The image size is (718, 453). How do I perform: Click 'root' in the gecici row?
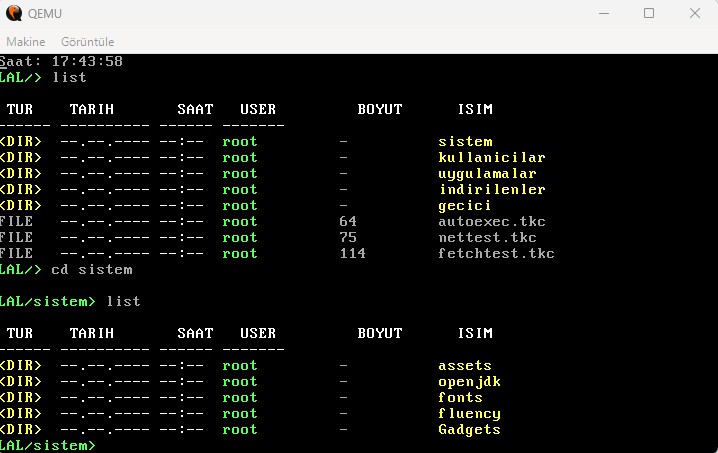coord(239,206)
